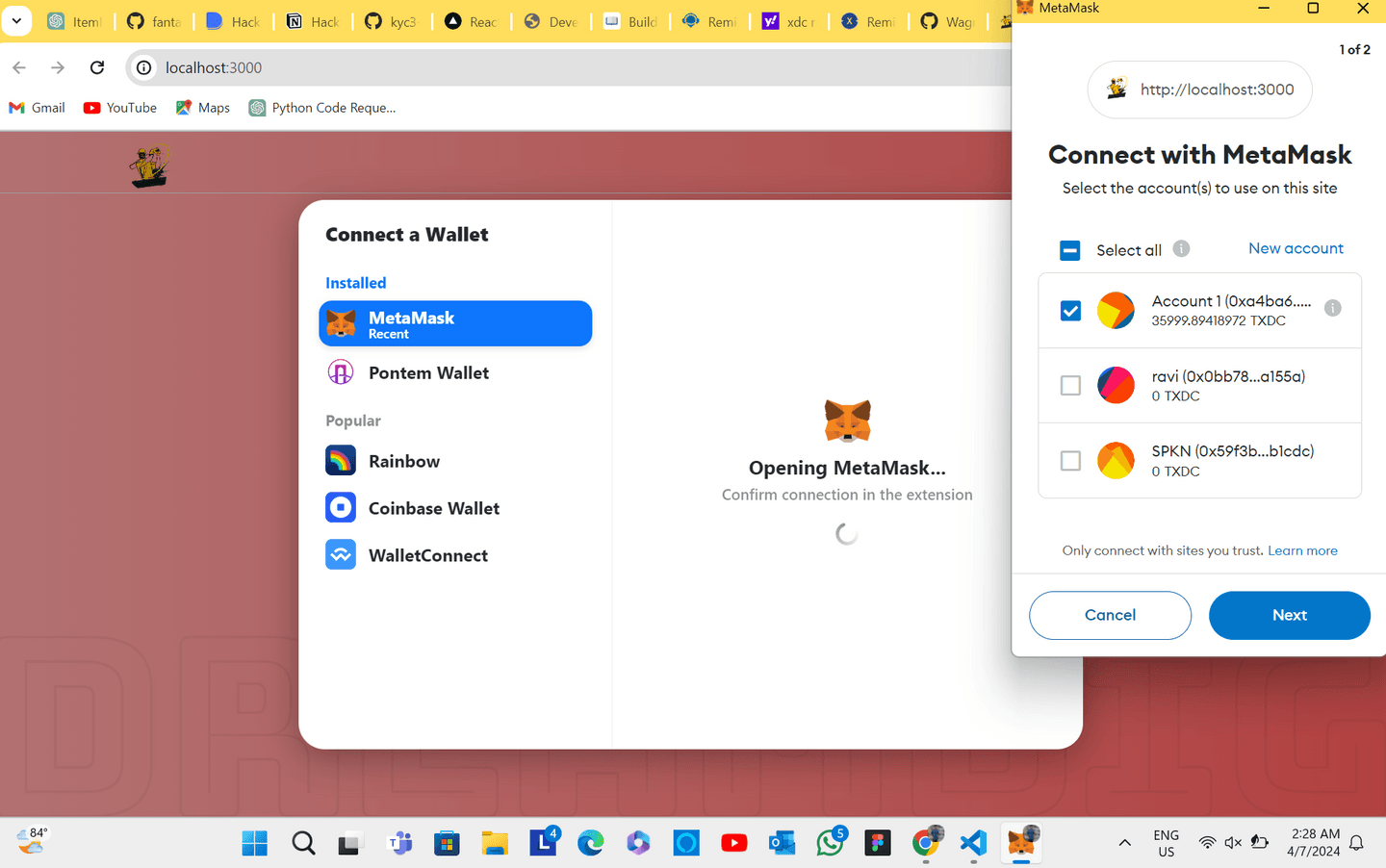The width and height of the screenshot is (1386, 868).
Task: Open Microsoft Teams from taskbar
Action: pyautogui.click(x=398, y=844)
